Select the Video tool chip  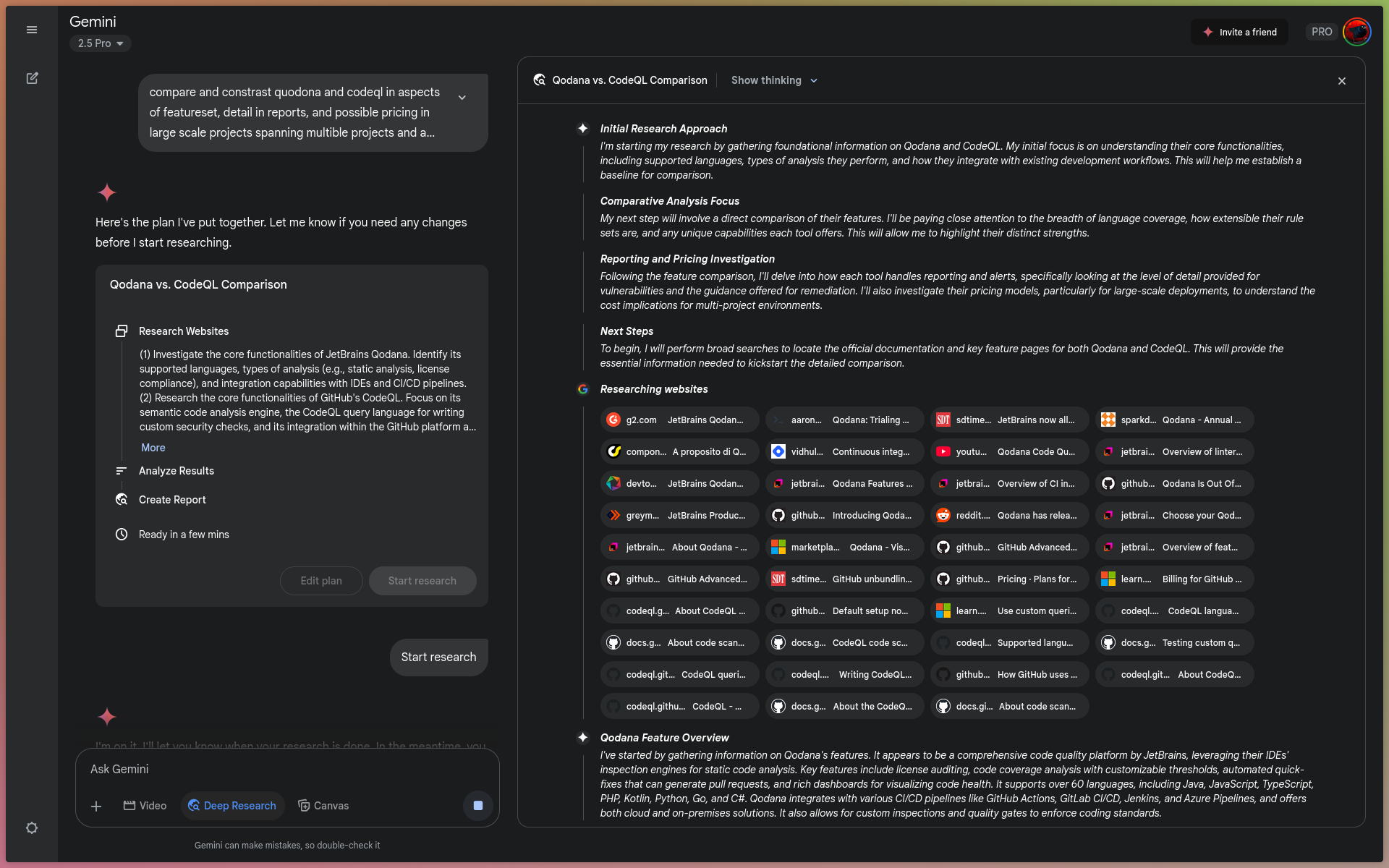click(145, 806)
